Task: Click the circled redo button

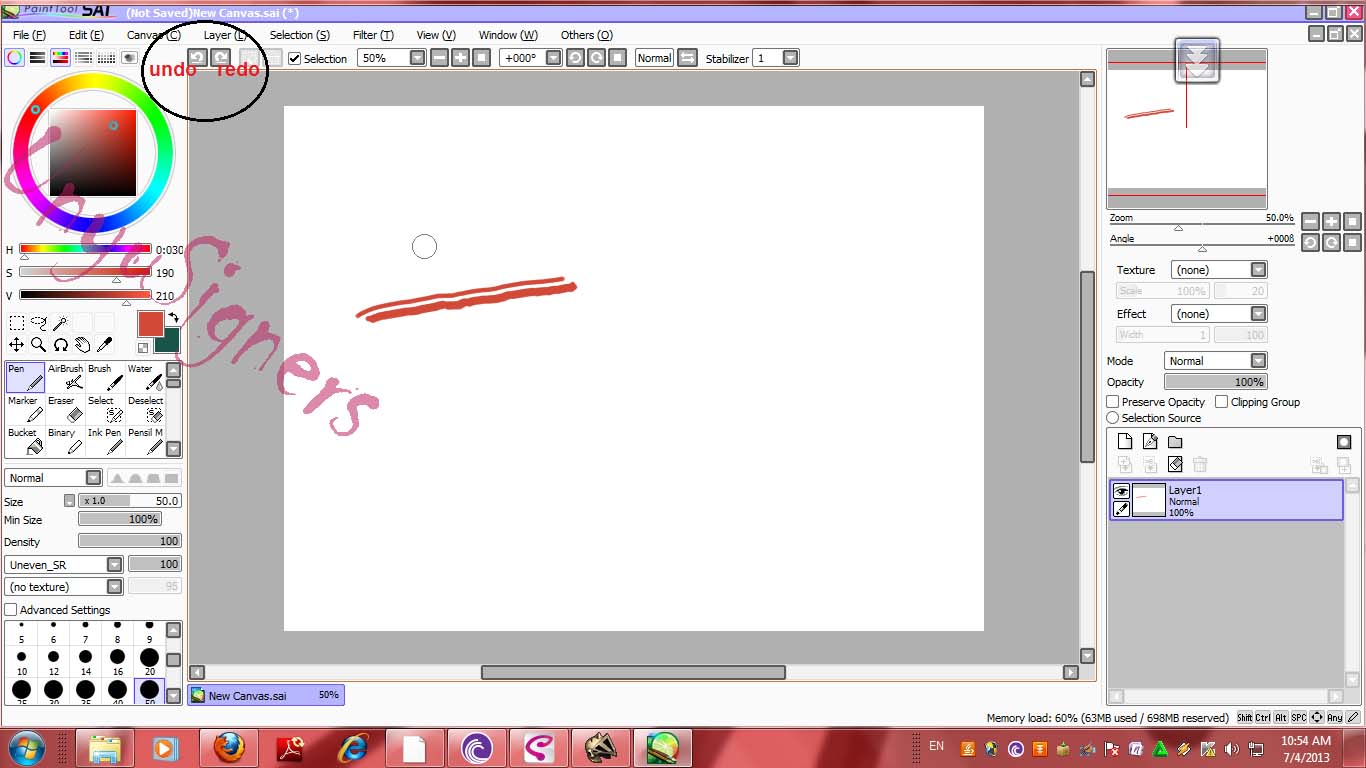Action: 221,58
